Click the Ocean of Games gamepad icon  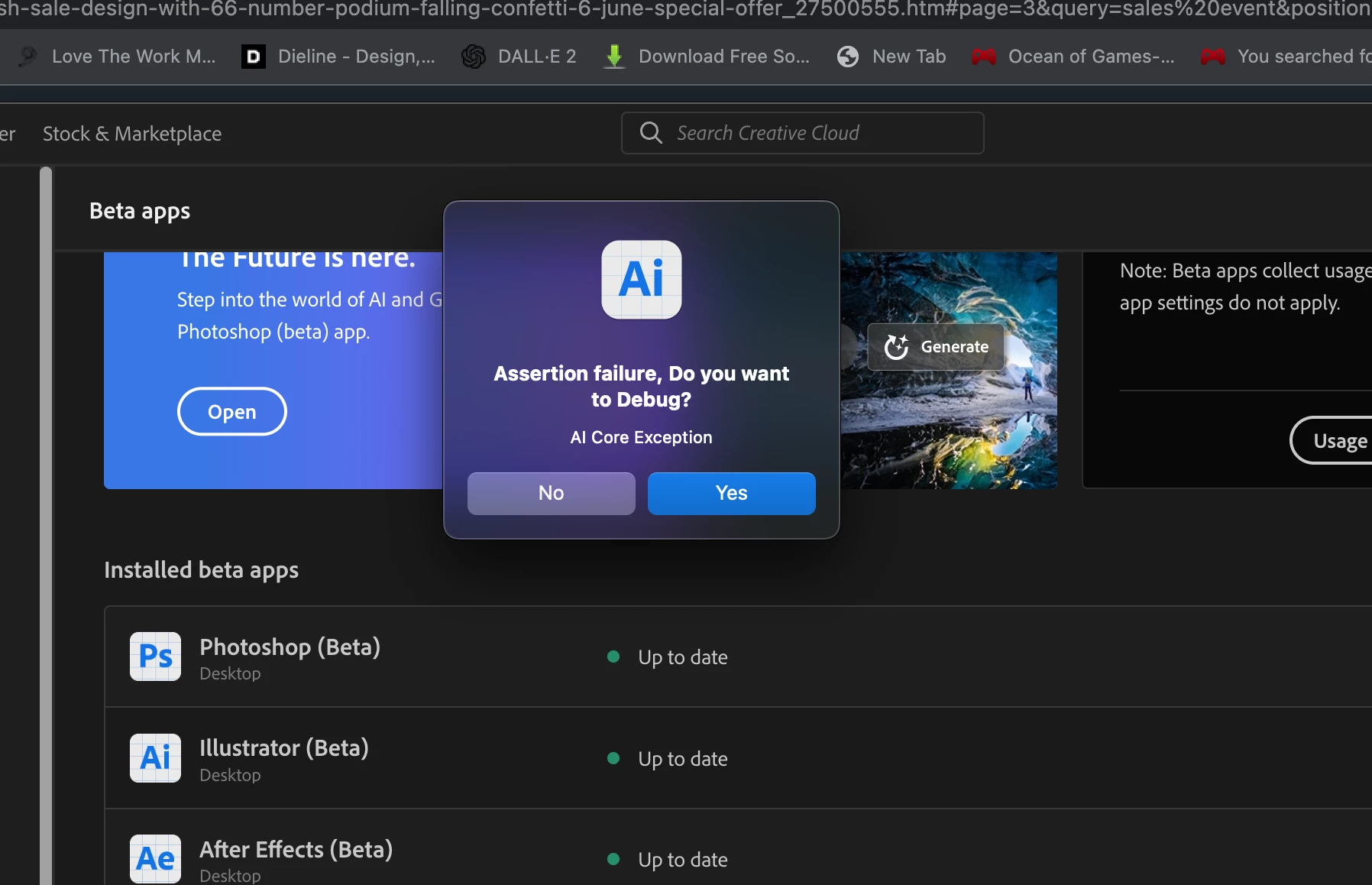click(x=984, y=57)
